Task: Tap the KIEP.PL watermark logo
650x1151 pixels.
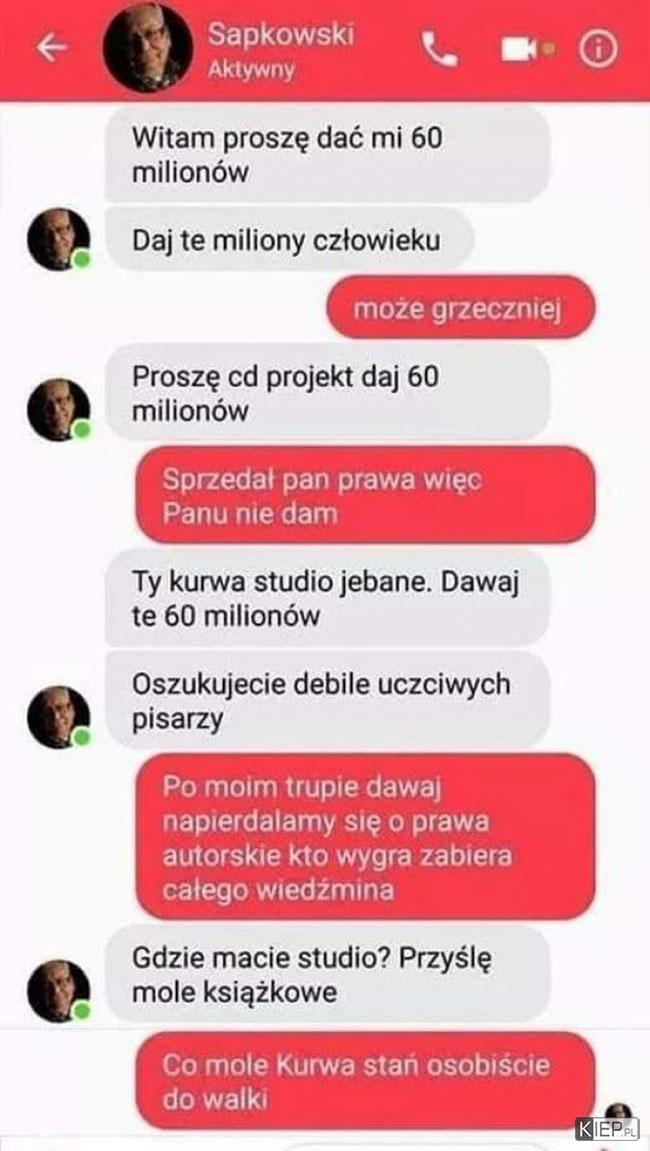Action: click(607, 1129)
